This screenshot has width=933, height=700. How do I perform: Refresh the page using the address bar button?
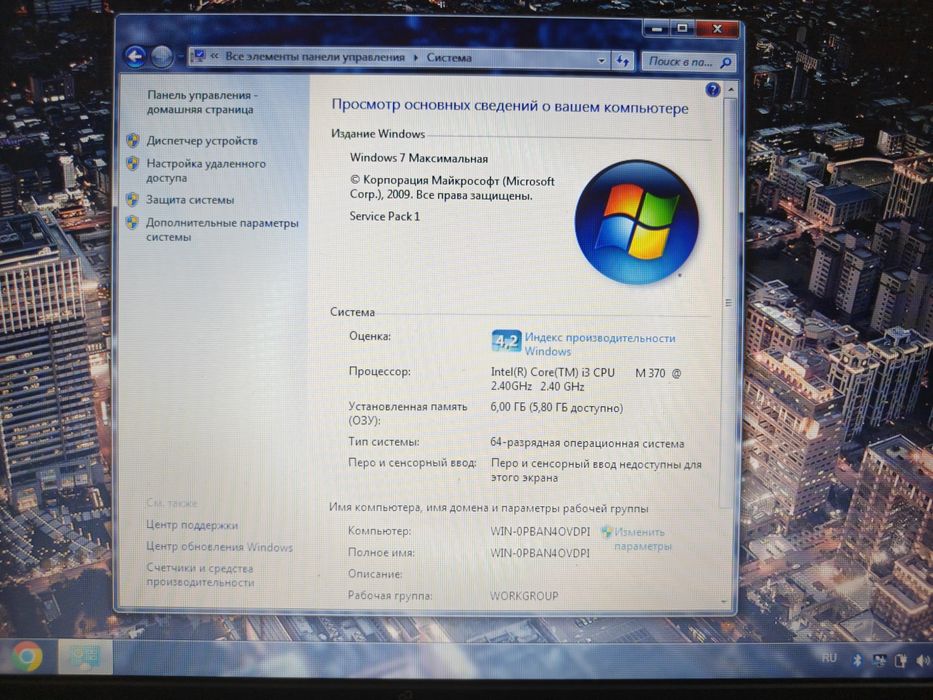pos(622,61)
